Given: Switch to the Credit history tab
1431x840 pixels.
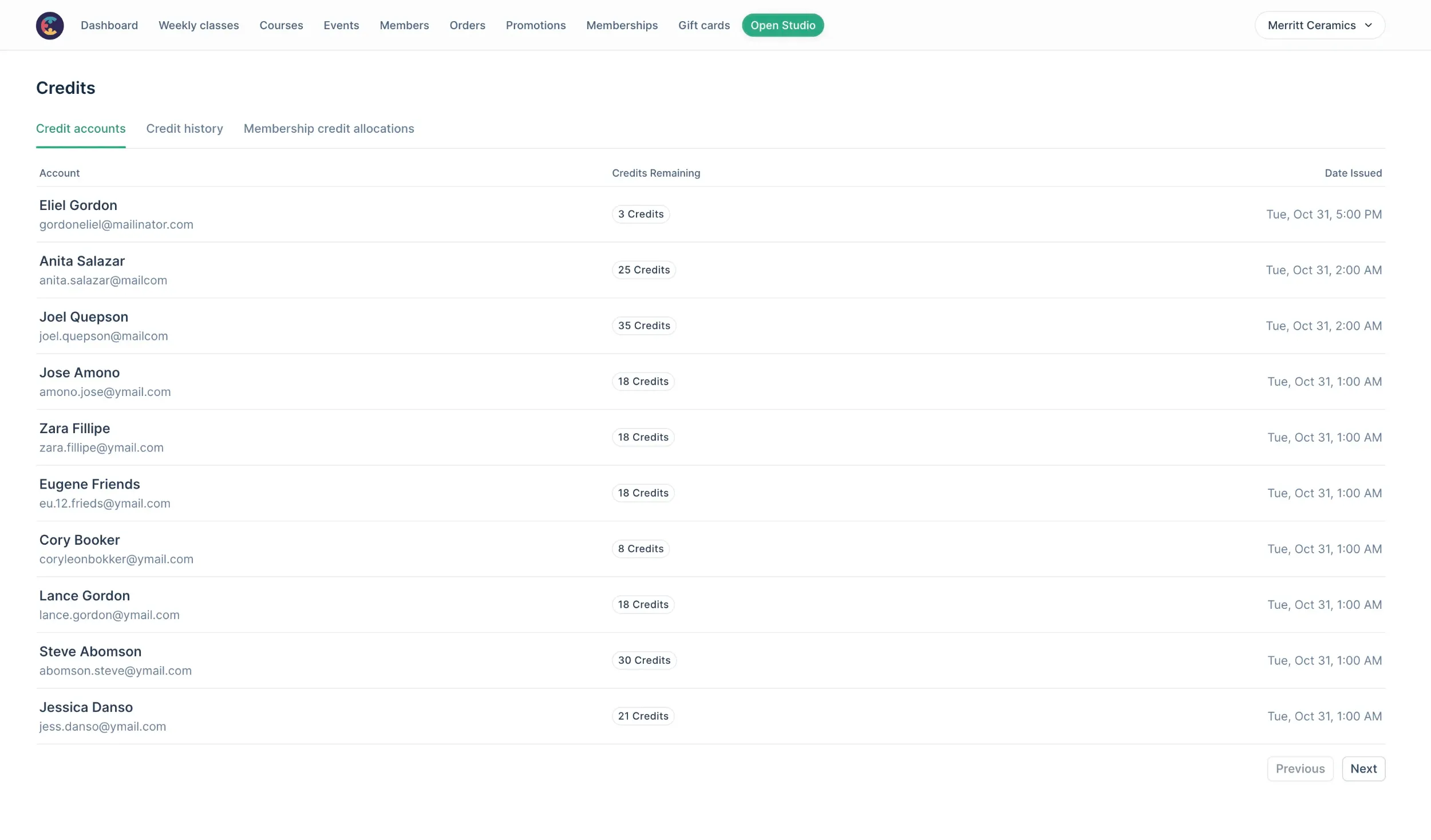Looking at the screenshot, I should 184,129.
